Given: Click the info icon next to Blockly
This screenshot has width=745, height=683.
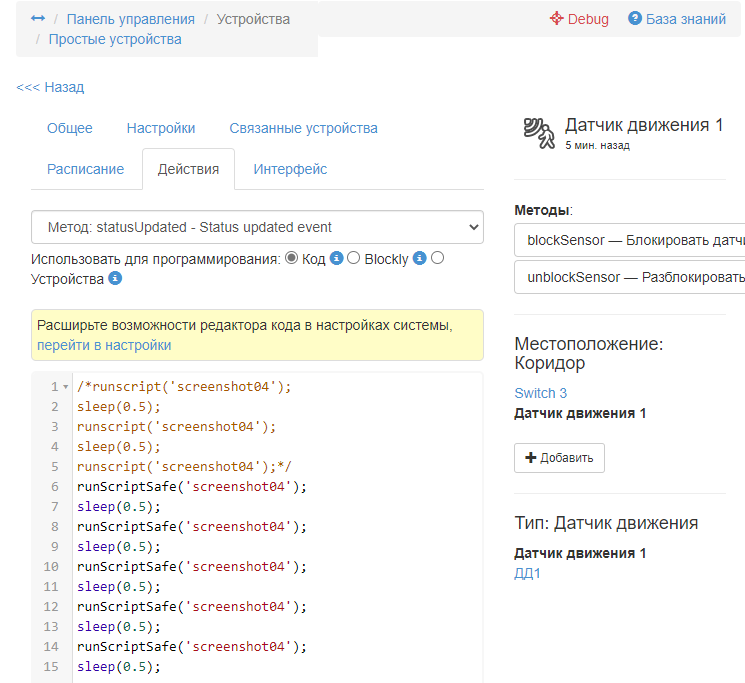Looking at the screenshot, I should coord(420,258).
